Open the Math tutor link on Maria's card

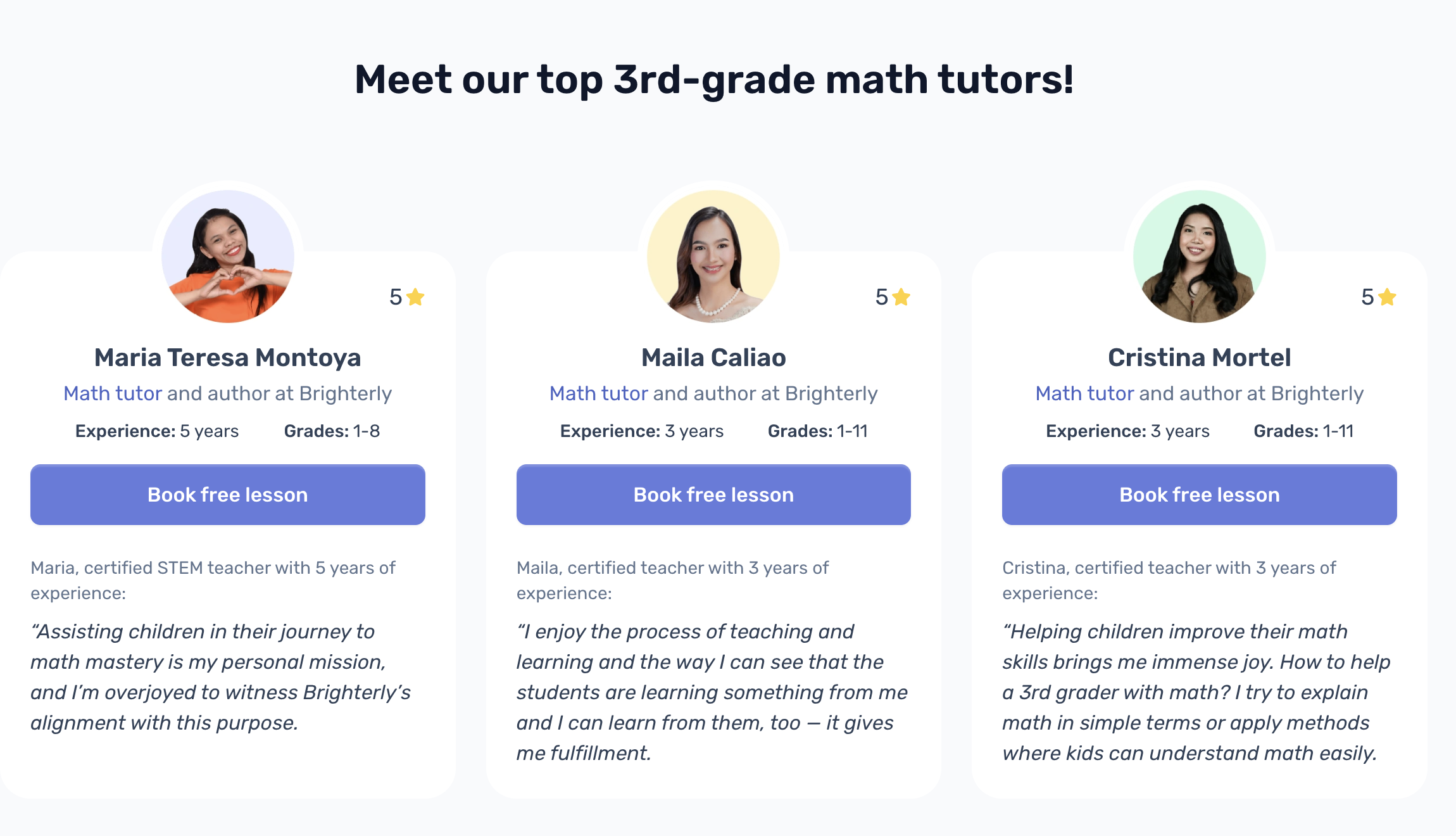[x=113, y=393]
